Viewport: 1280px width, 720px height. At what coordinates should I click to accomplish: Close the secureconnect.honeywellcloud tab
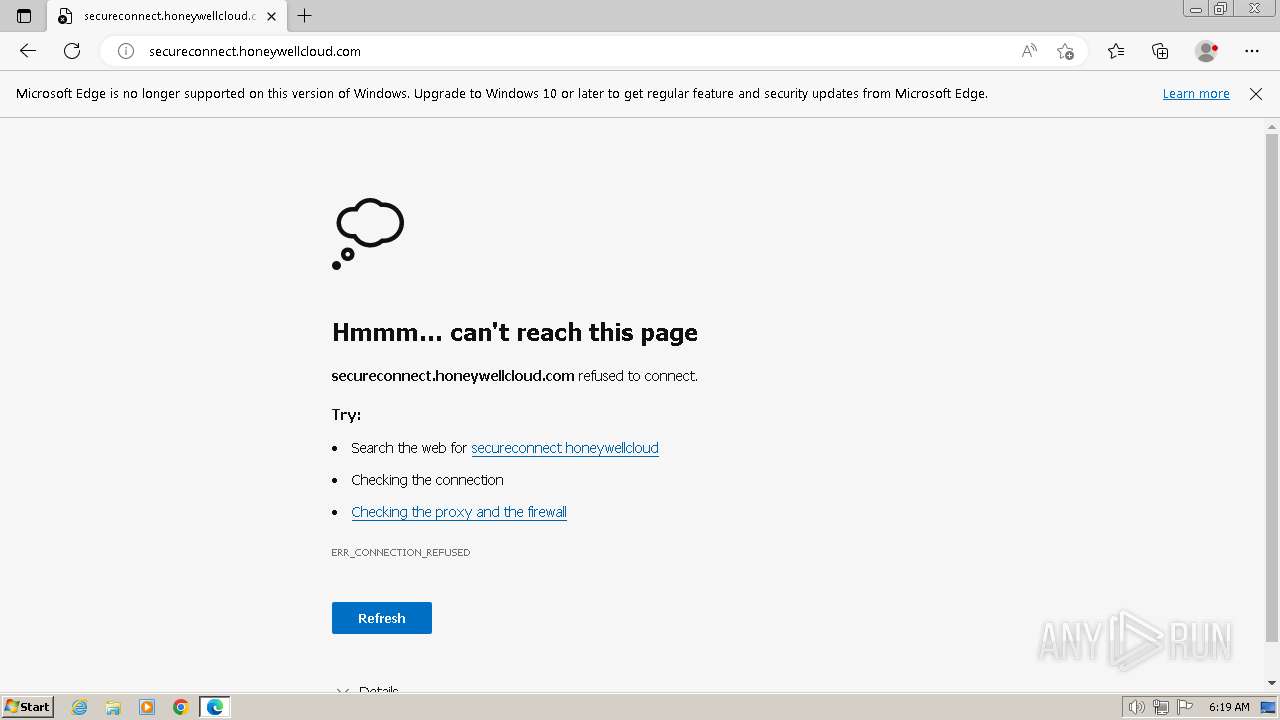(271, 16)
